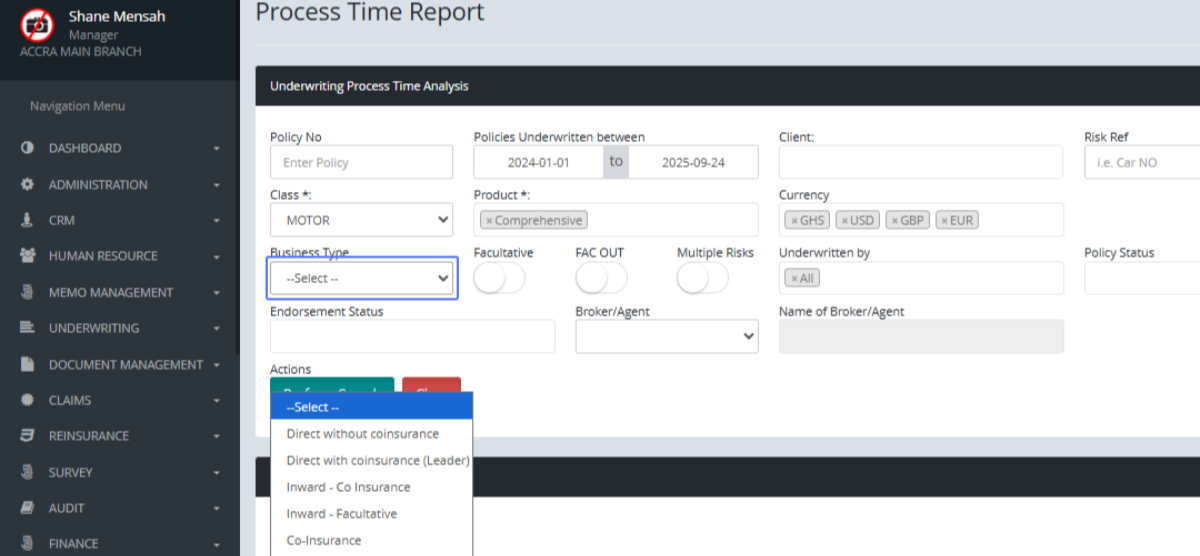Remove the Comprehensive product tag
The image size is (1200, 556).
click(488, 221)
